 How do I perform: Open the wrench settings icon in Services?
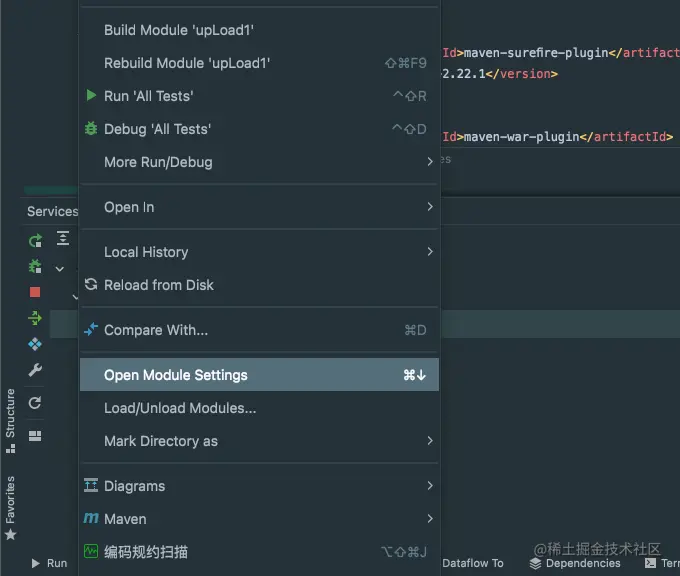pos(35,370)
